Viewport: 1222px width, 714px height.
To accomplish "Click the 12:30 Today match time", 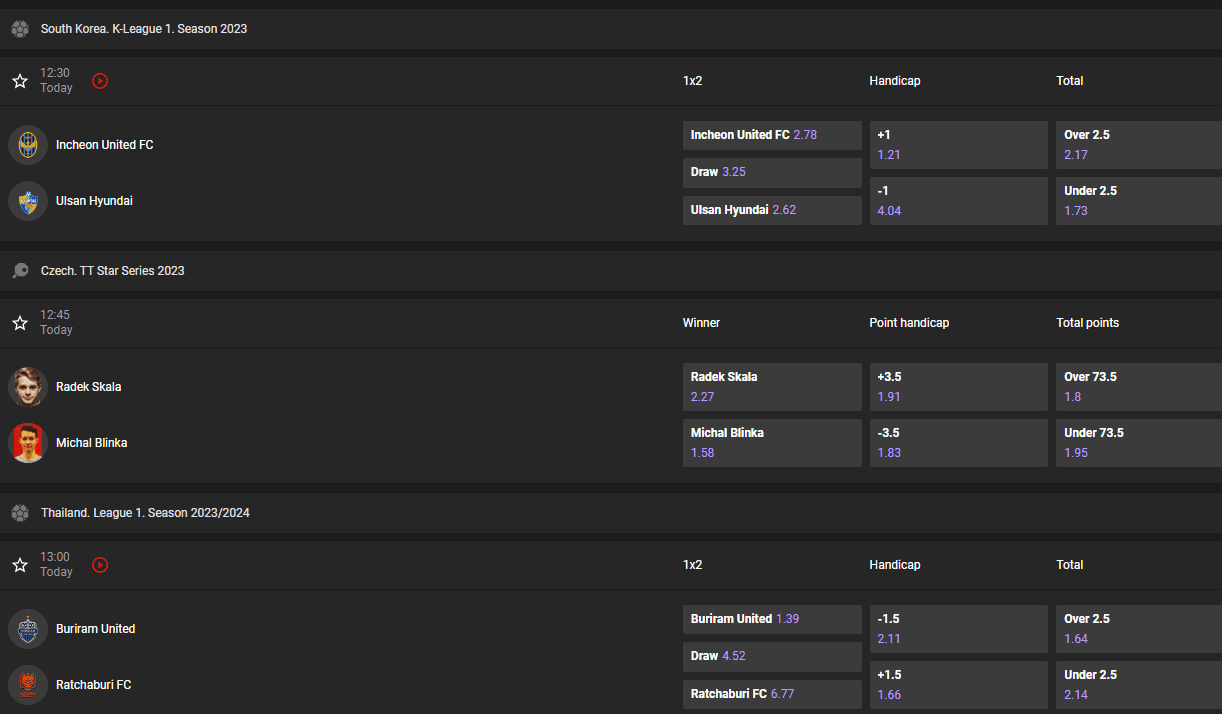I will click(56, 81).
